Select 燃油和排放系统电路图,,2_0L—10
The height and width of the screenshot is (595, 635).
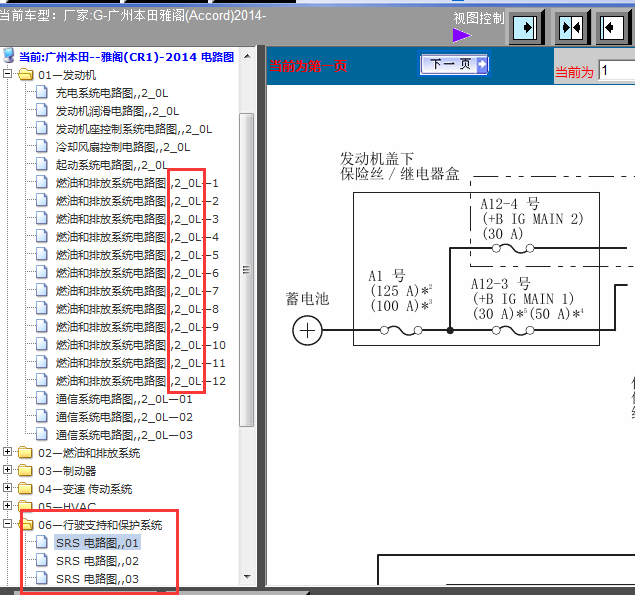[x=141, y=345]
